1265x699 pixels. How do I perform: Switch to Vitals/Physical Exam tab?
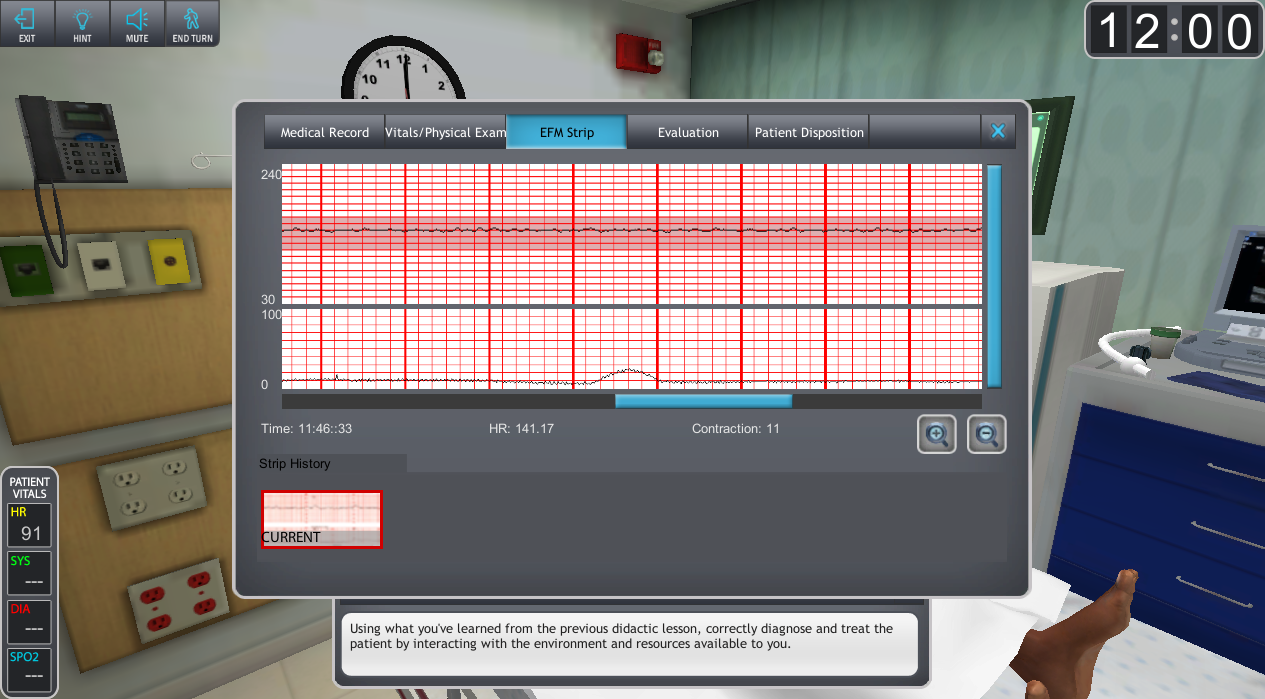click(445, 132)
